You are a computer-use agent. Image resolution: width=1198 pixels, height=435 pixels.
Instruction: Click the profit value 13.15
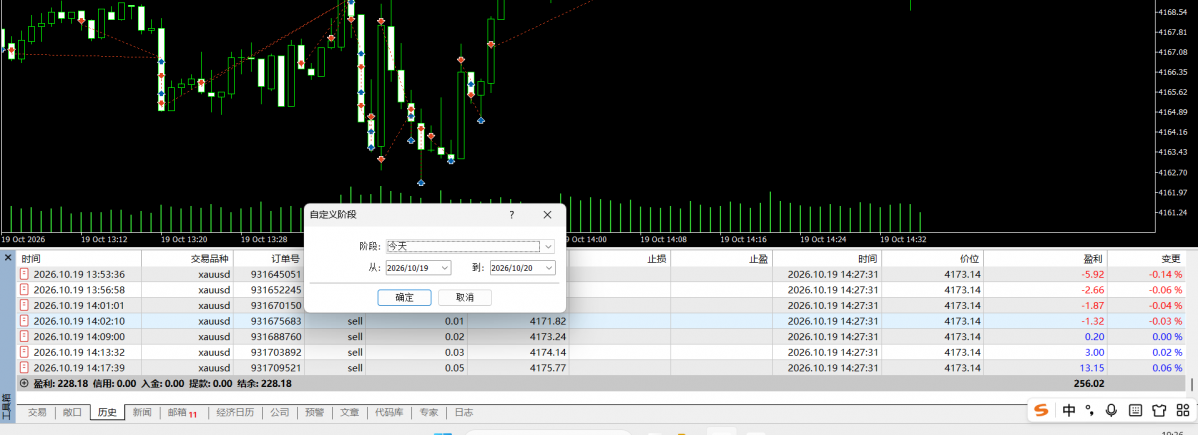coord(1092,368)
